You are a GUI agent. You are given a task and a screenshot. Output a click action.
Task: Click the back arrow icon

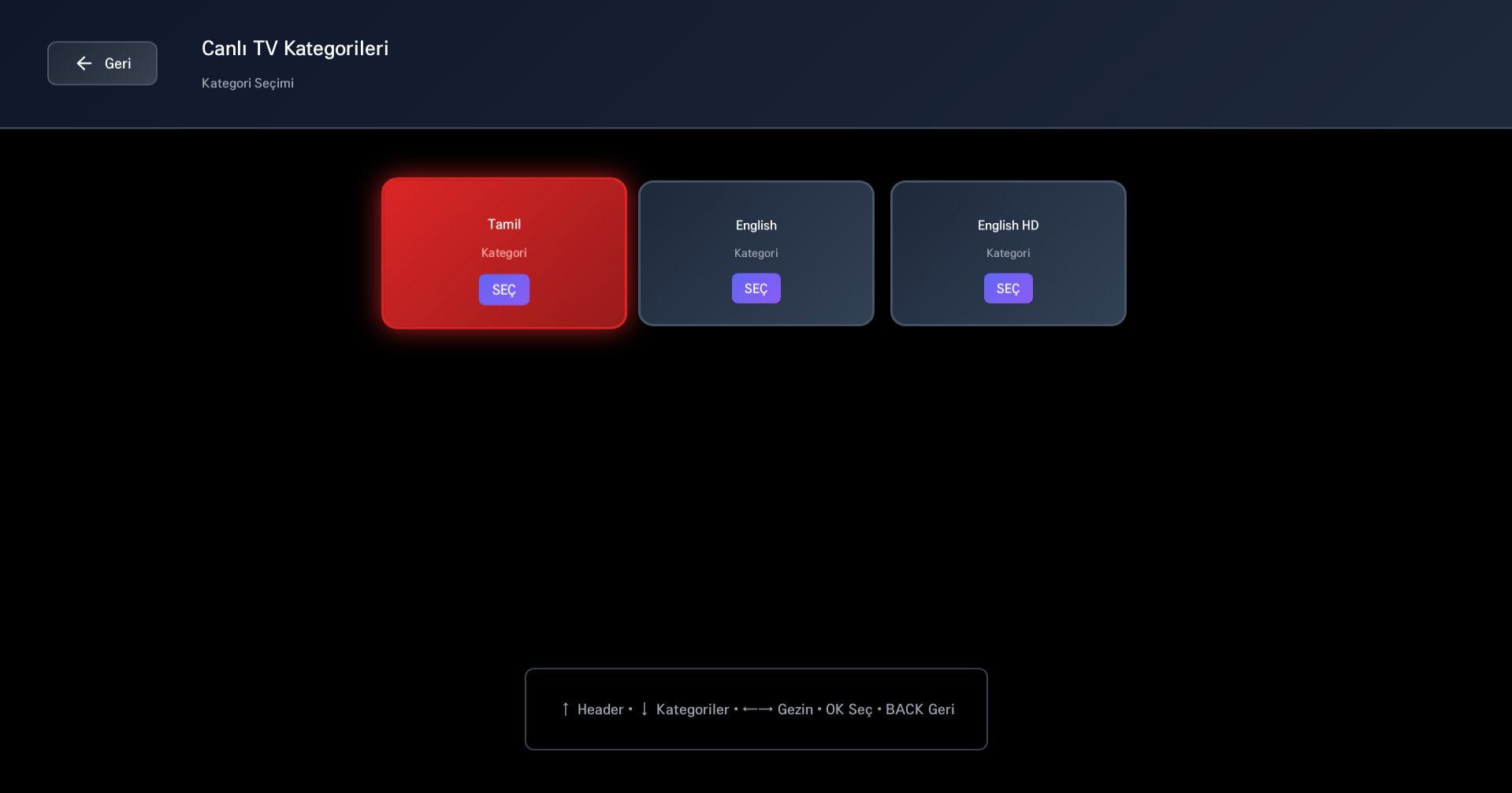[x=84, y=63]
